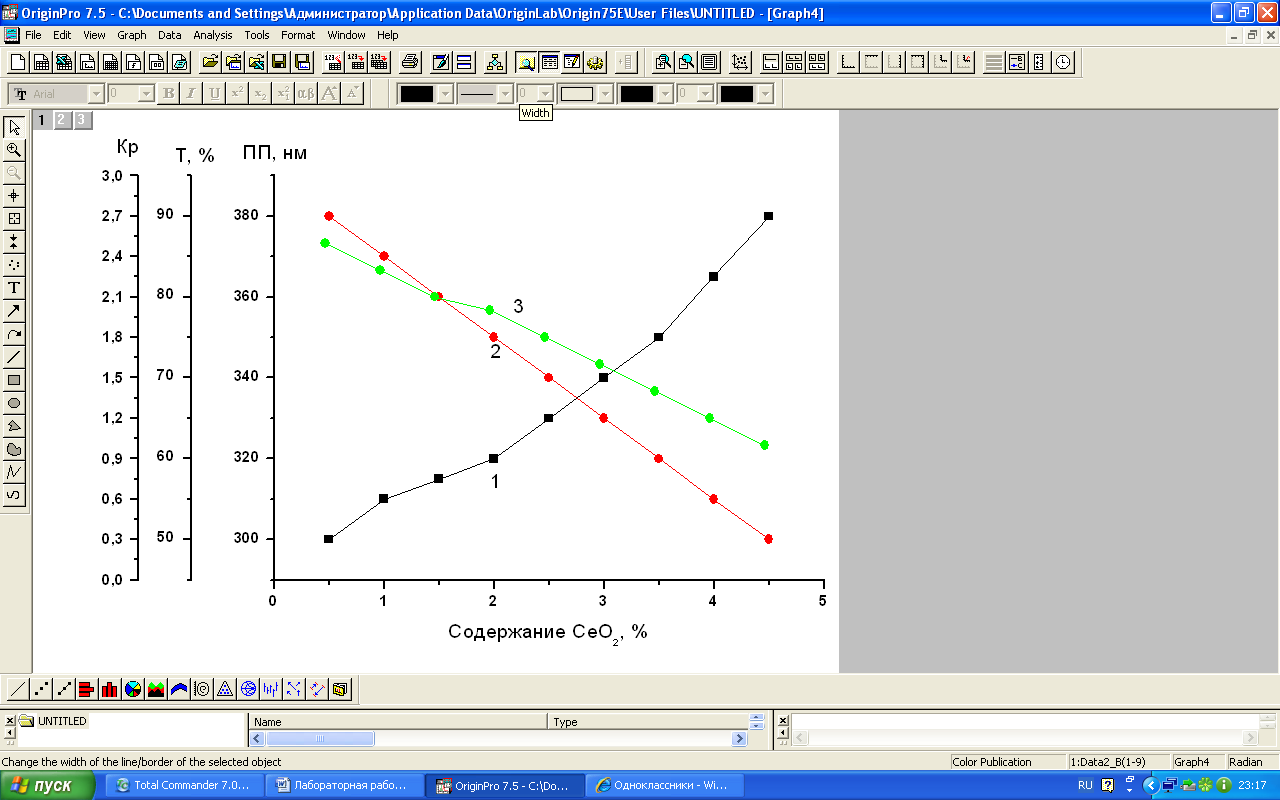Create a new project icon
This screenshot has height=800, width=1280.
click(x=18, y=62)
